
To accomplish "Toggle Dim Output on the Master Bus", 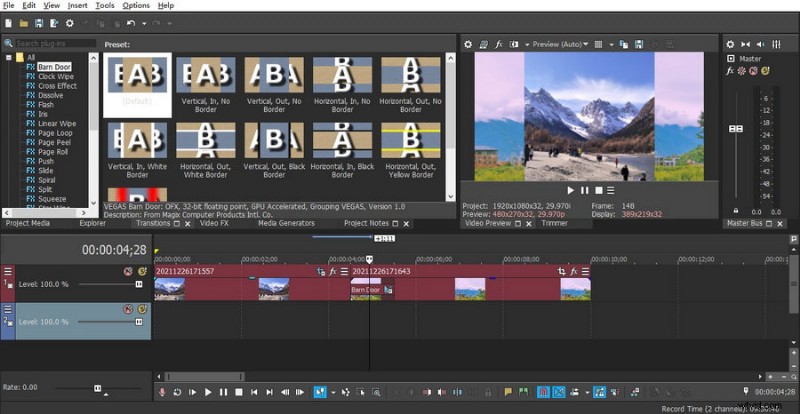I will pyautogui.click(x=761, y=44).
